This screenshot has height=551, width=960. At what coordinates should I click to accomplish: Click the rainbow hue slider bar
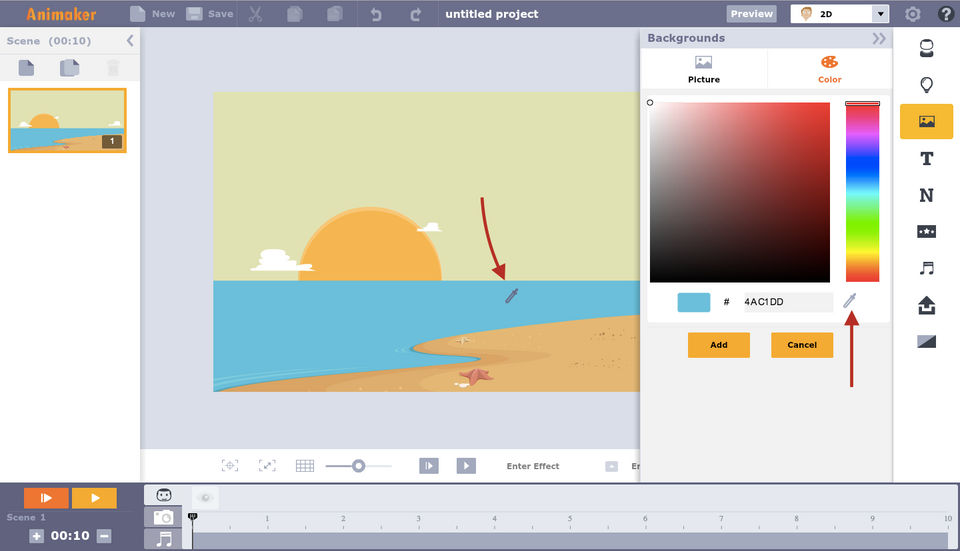tap(862, 192)
